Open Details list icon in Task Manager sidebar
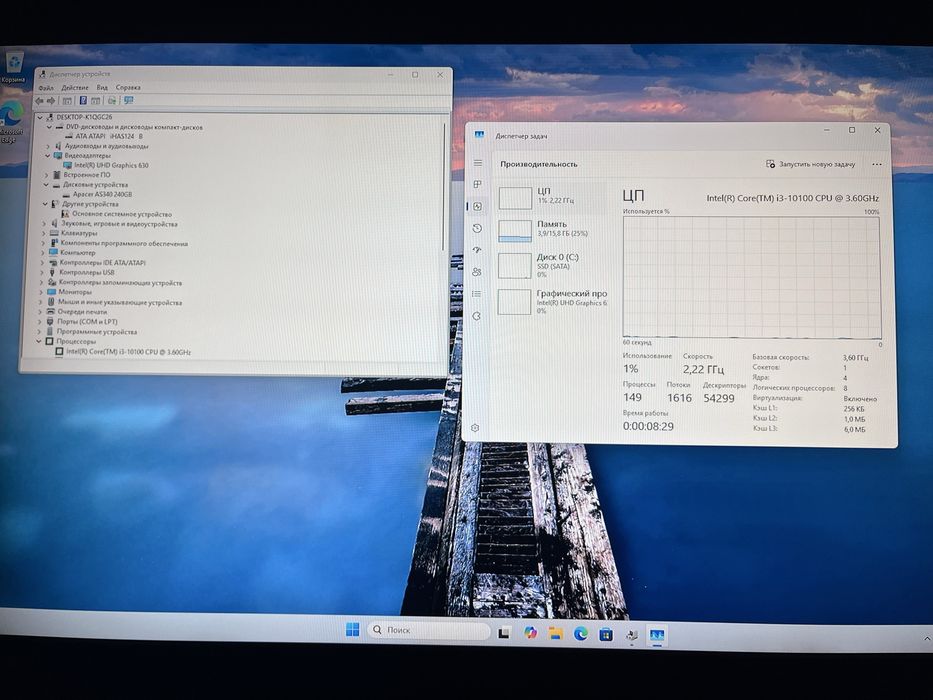 pos(476,293)
